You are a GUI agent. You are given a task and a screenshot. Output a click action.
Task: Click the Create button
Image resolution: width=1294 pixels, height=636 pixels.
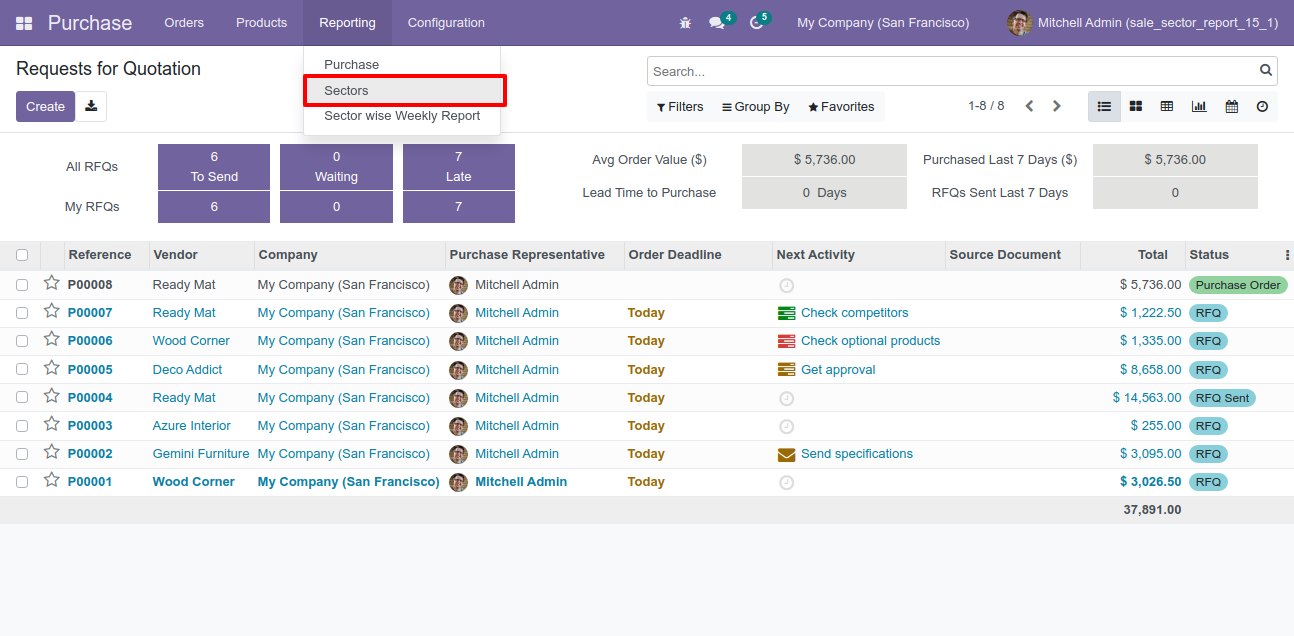point(45,107)
